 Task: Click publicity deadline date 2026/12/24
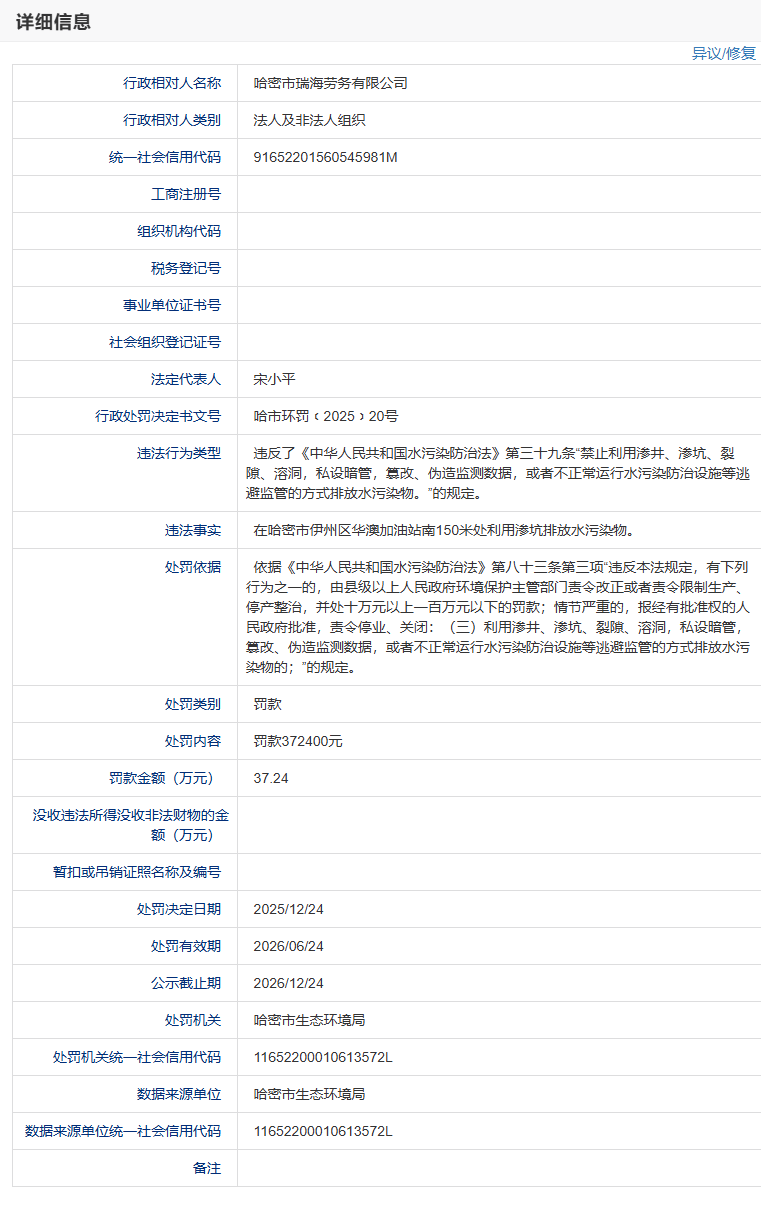pyautogui.click(x=288, y=983)
